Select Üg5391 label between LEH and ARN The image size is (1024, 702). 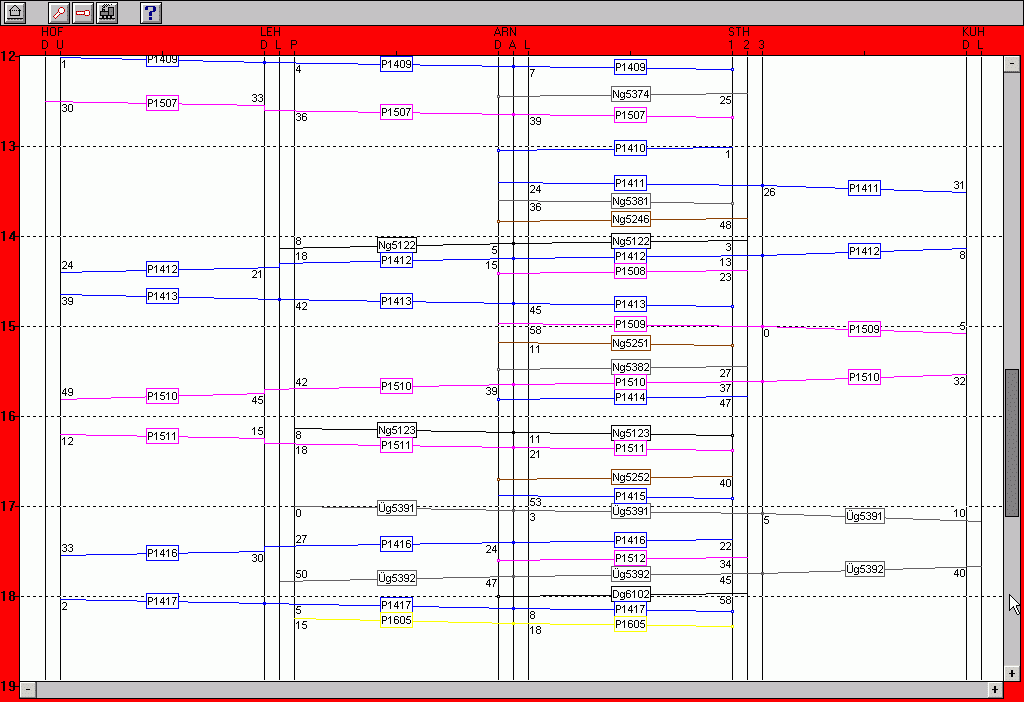point(396,508)
